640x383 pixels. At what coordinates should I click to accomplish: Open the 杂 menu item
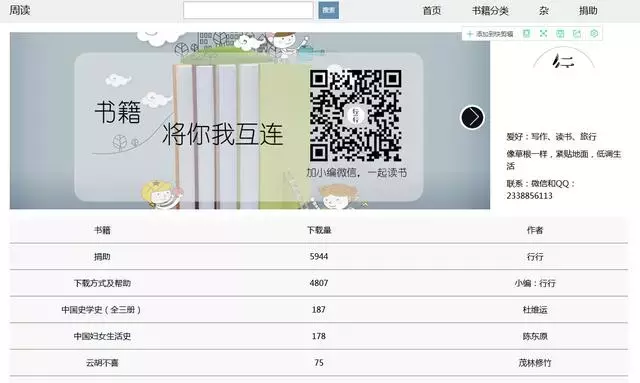pos(544,11)
